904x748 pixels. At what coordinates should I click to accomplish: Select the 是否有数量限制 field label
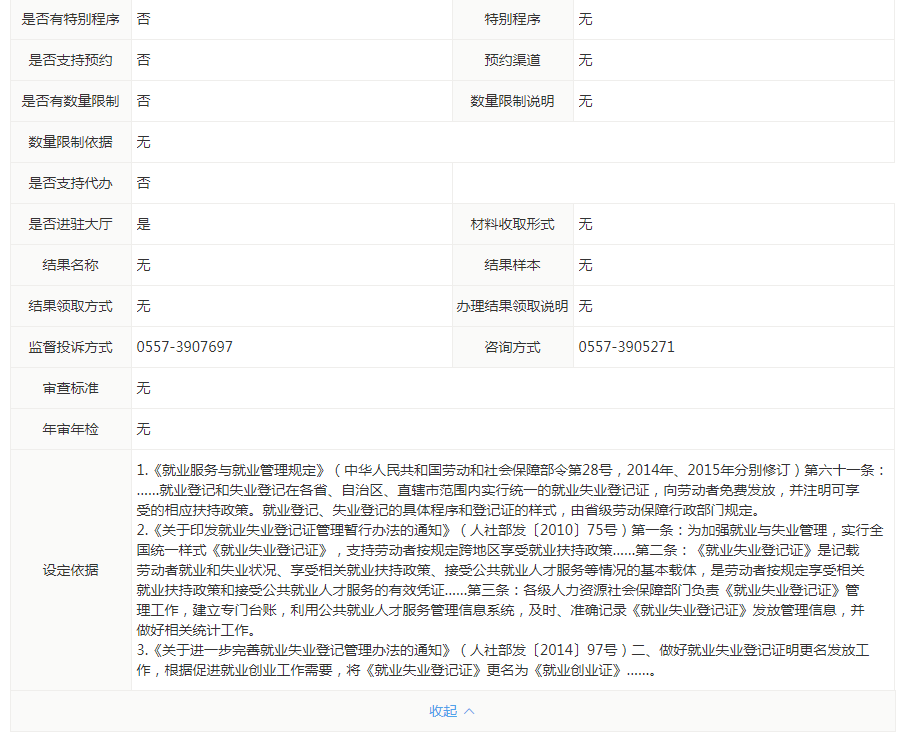pyautogui.click(x=71, y=101)
